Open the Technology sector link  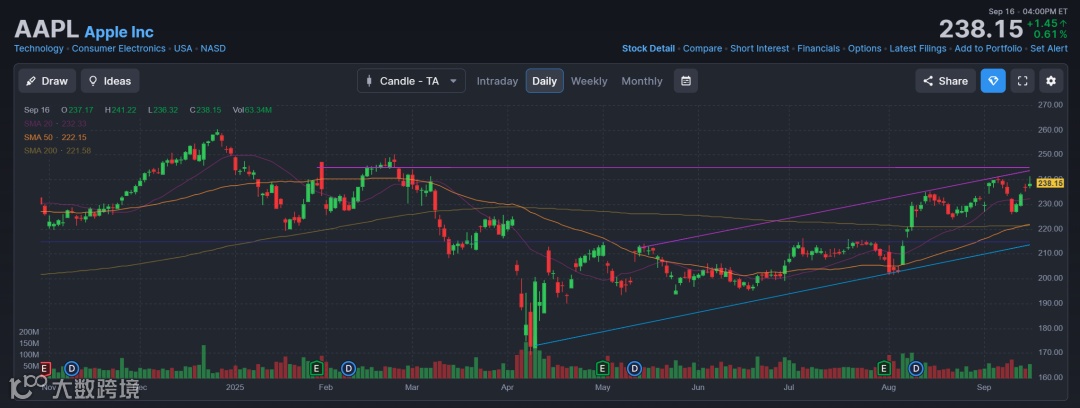point(39,49)
